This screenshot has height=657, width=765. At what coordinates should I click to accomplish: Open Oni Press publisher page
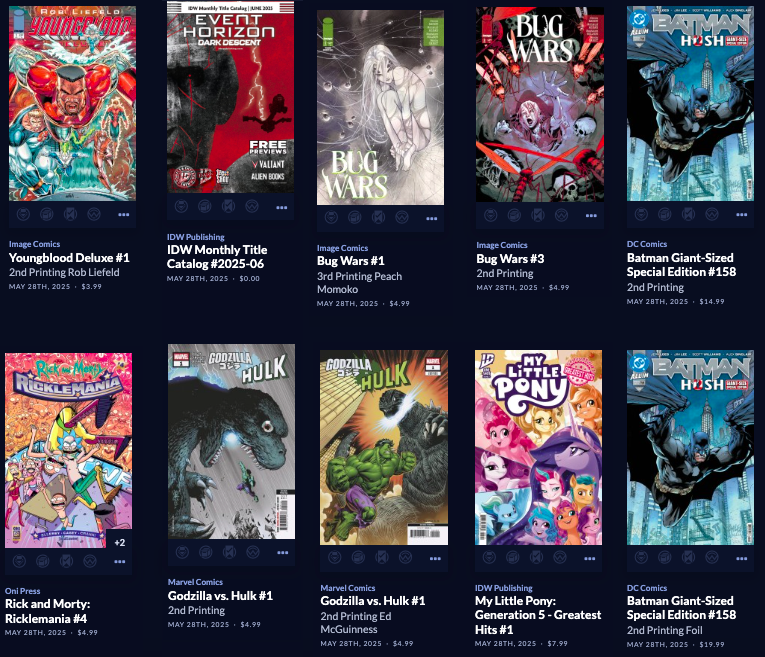[22, 591]
